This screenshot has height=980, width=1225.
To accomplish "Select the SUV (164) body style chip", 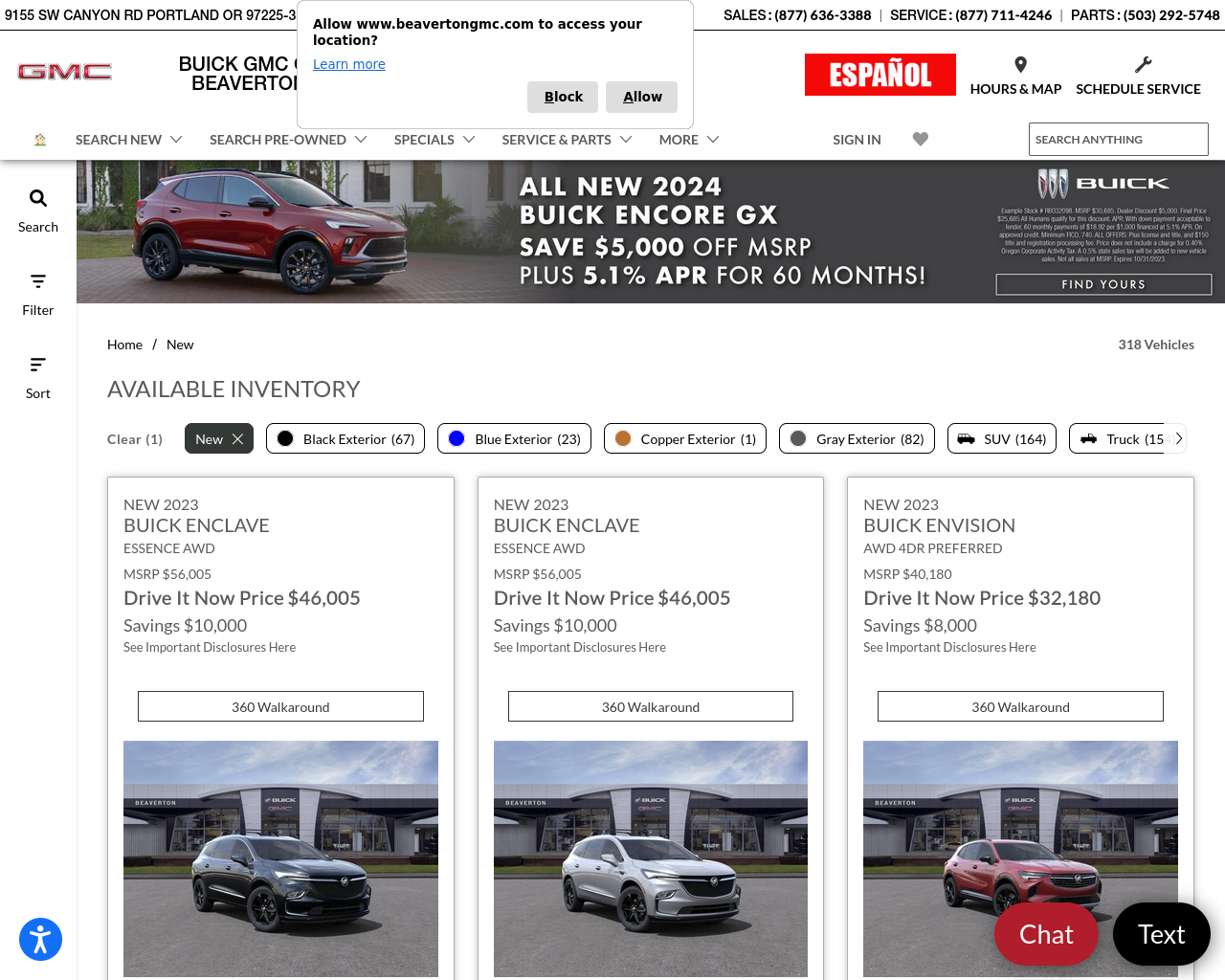I will coord(1002,438).
